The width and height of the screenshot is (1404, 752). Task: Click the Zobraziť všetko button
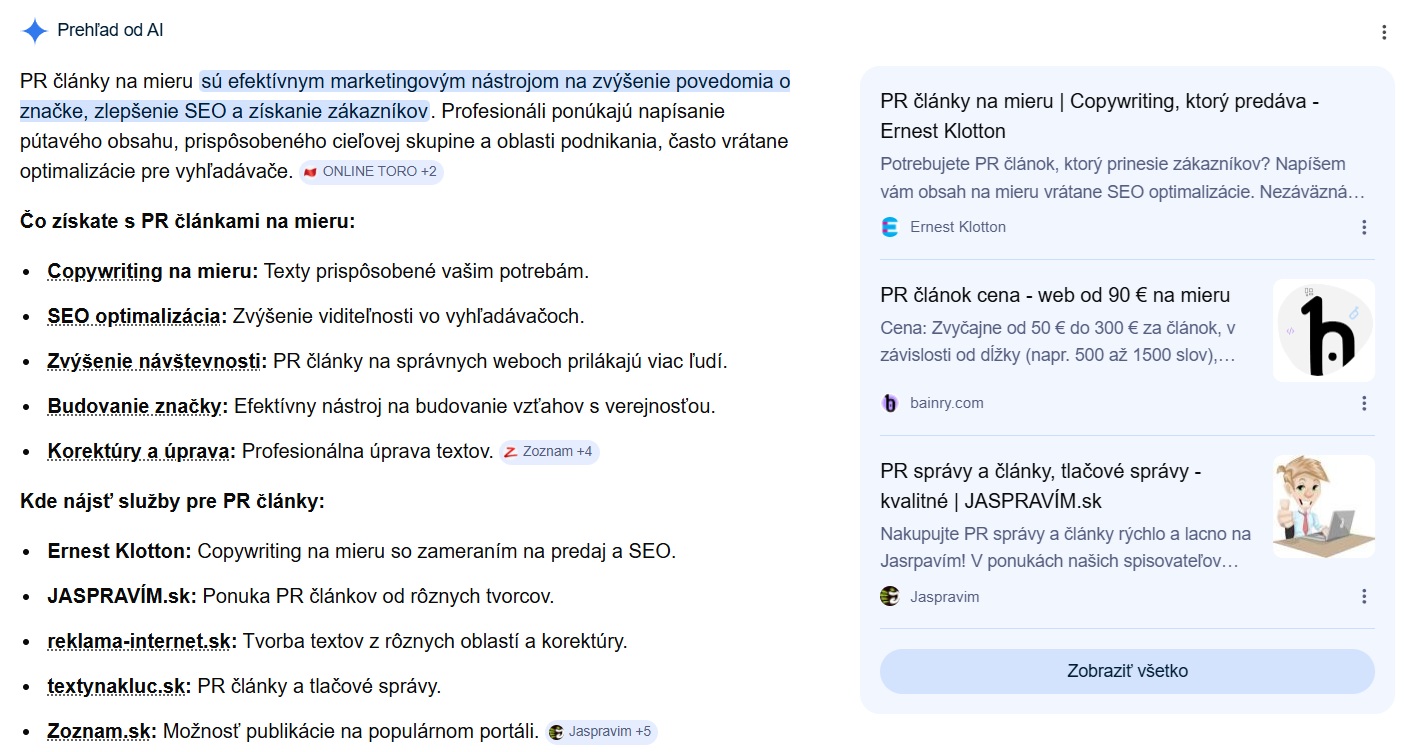pyautogui.click(x=1127, y=671)
